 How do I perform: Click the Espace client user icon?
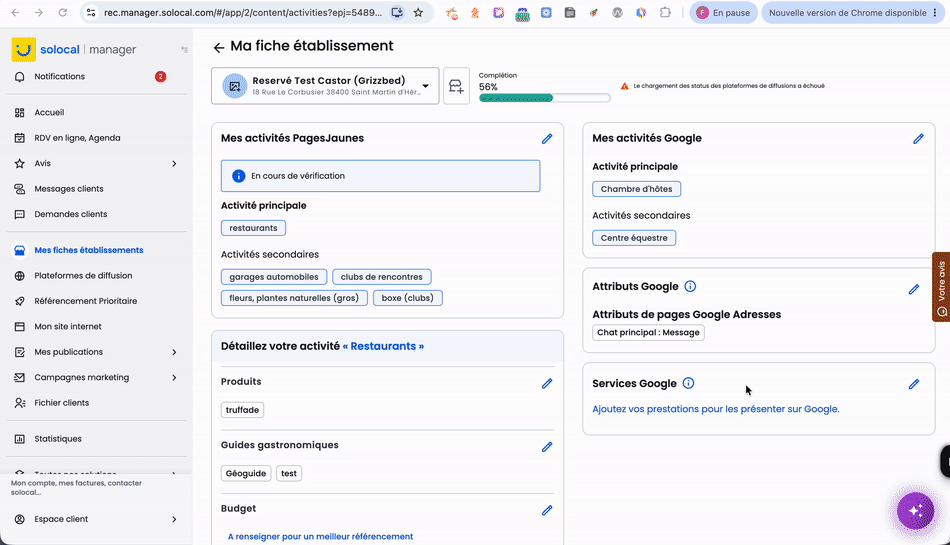click(x=19, y=520)
